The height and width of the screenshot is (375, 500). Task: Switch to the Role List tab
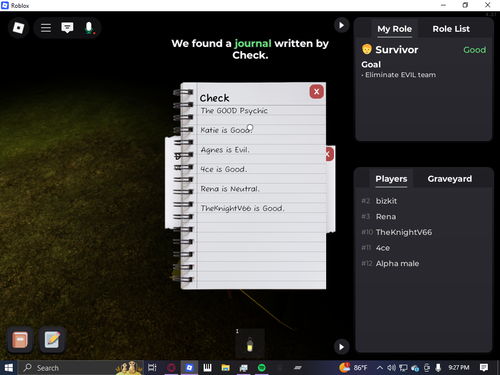[x=451, y=29]
